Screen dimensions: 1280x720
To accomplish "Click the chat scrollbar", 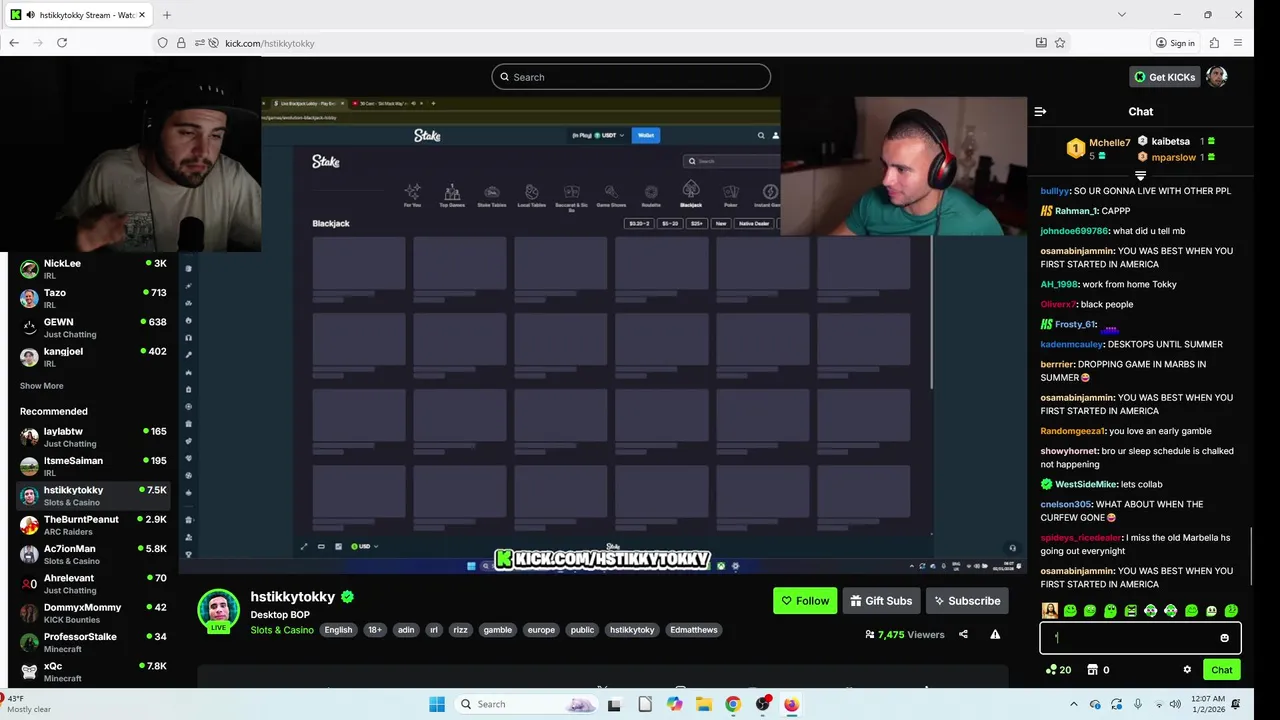I will (1251, 558).
